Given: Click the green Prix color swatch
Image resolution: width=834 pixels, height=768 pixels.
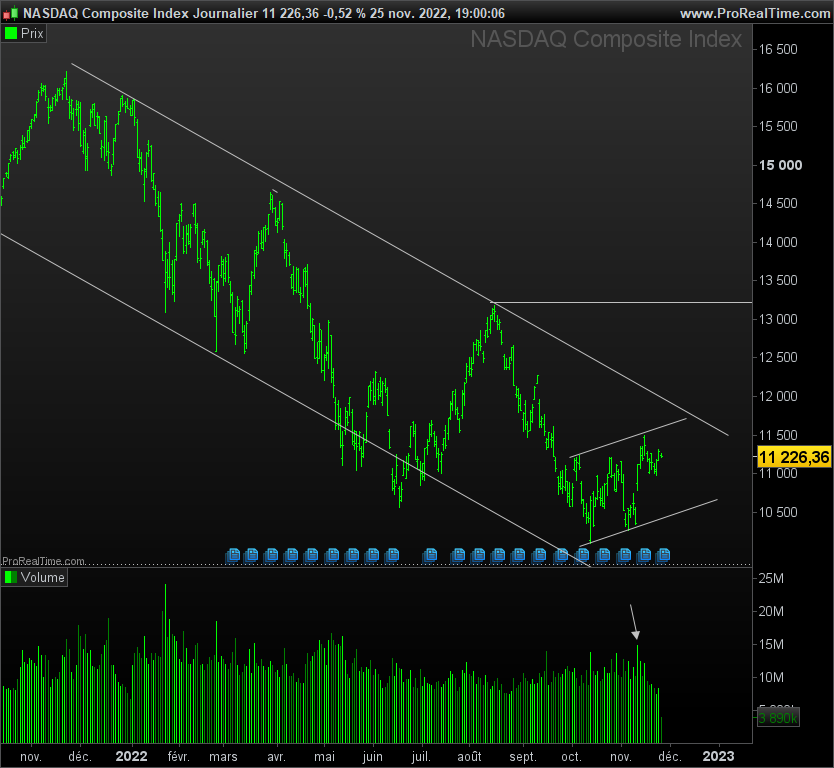Looking at the screenshot, I should (11, 34).
